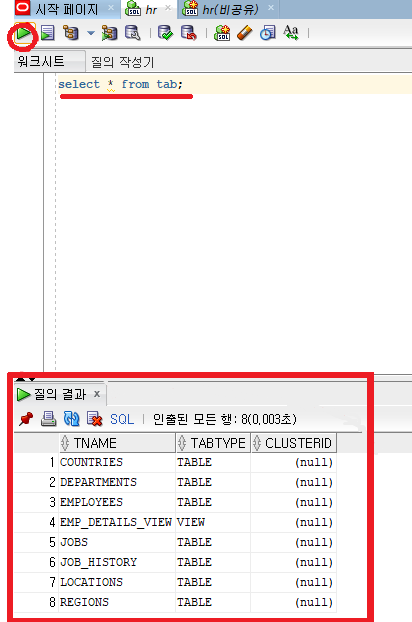The width and height of the screenshot is (412, 622).
Task: Sort by TNAME column header
Action: [x=117, y=443]
